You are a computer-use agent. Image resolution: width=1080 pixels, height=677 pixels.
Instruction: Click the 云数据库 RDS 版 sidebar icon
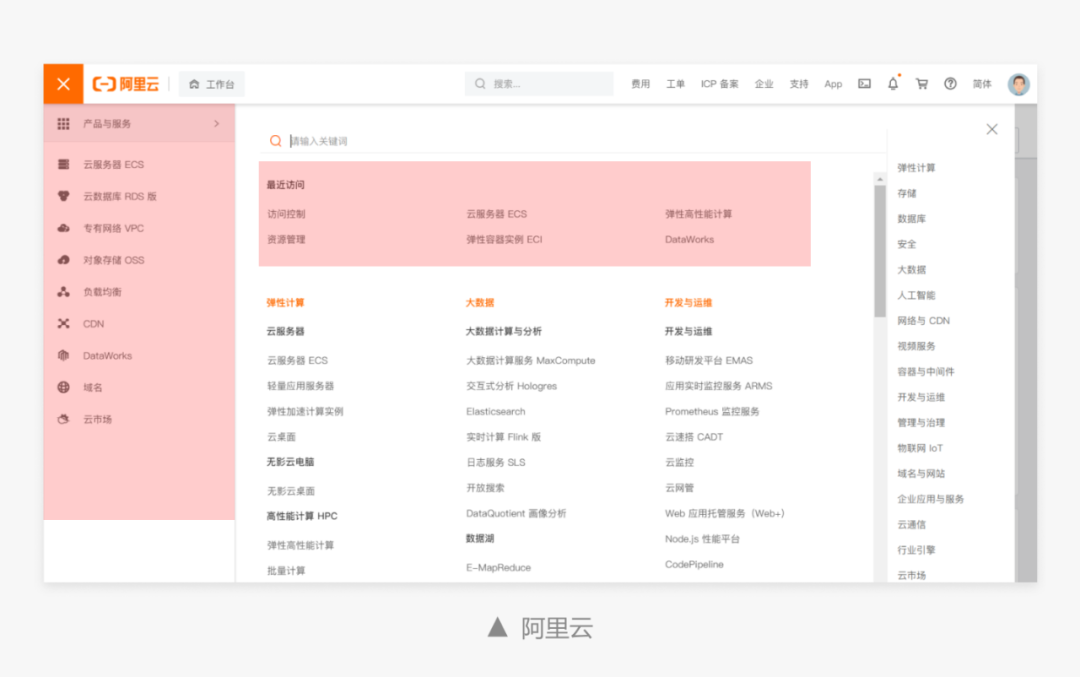pos(63,196)
